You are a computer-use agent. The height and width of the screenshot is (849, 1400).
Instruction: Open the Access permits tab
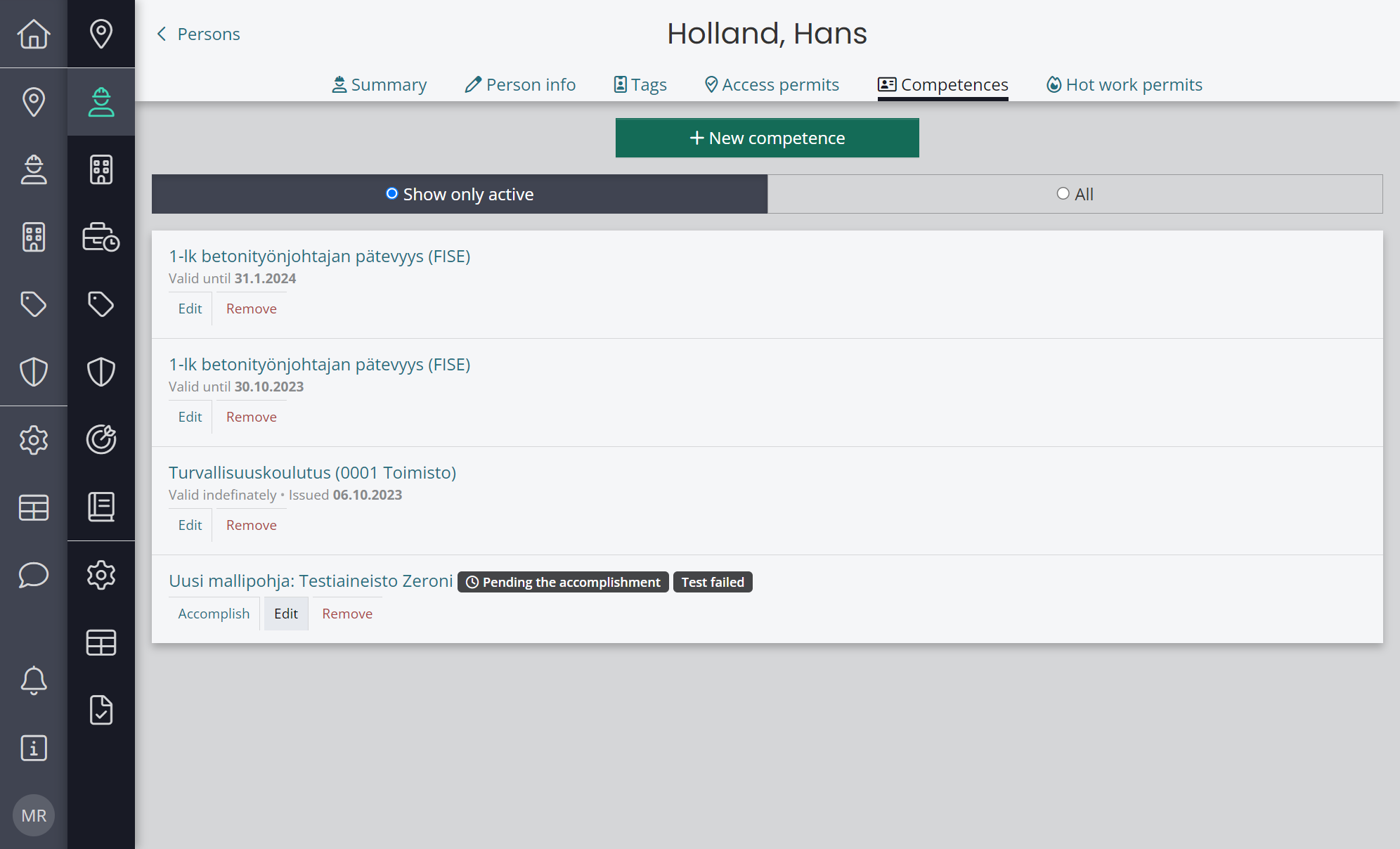[772, 84]
